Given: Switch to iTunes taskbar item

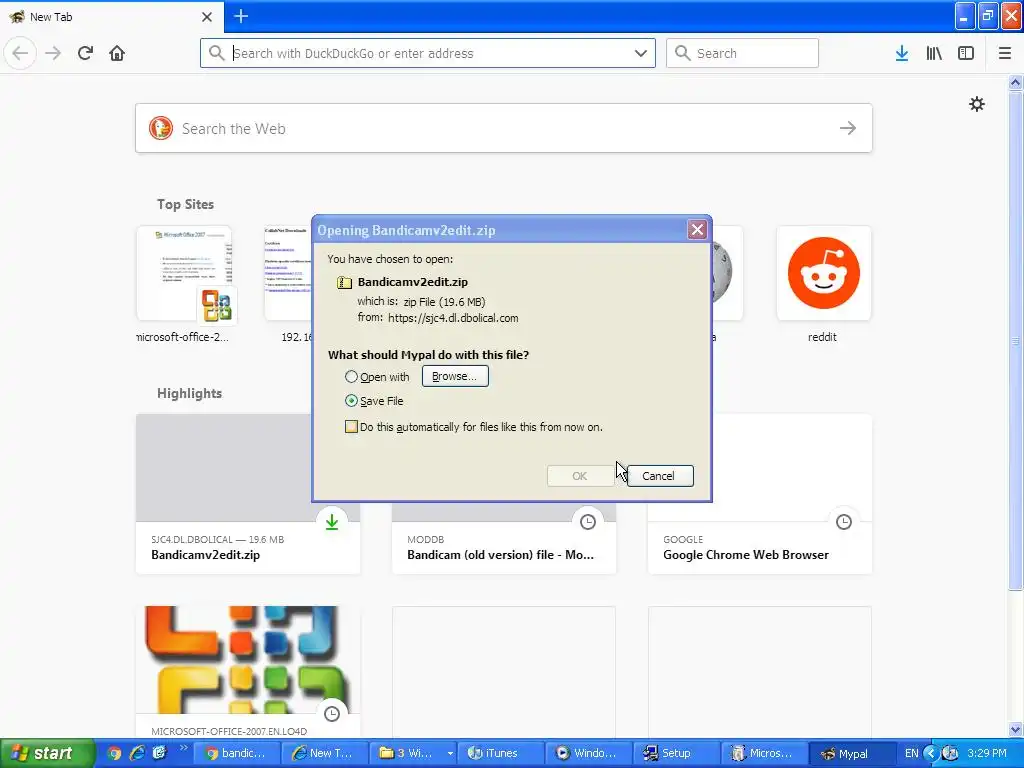Looking at the screenshot, I should pos(500,753).
